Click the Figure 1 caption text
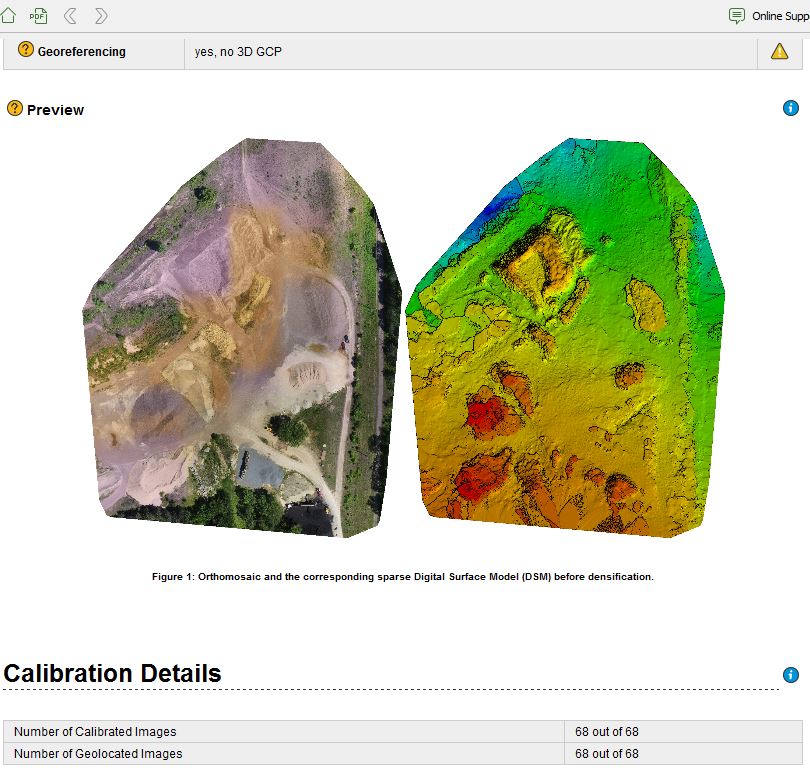The height and width of the screenshot is (770, 810). [x=403, y=576]
